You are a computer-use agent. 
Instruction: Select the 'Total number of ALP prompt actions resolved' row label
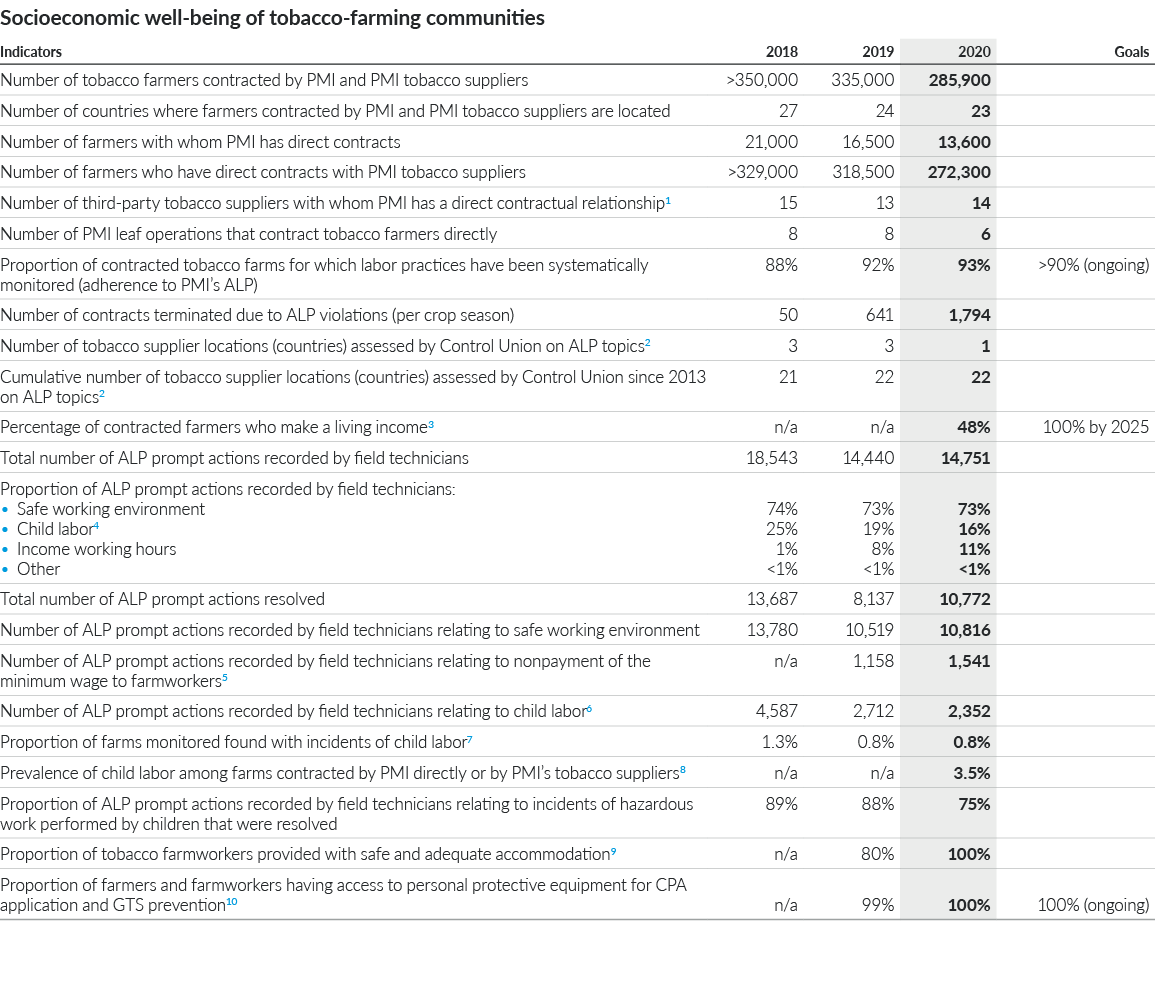pos(163,599)
